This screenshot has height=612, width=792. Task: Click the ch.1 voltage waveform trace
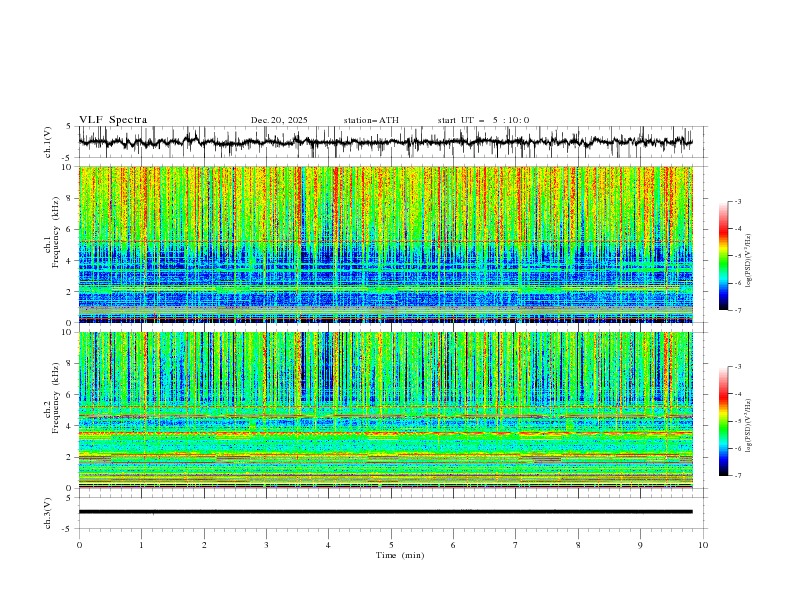385,142
